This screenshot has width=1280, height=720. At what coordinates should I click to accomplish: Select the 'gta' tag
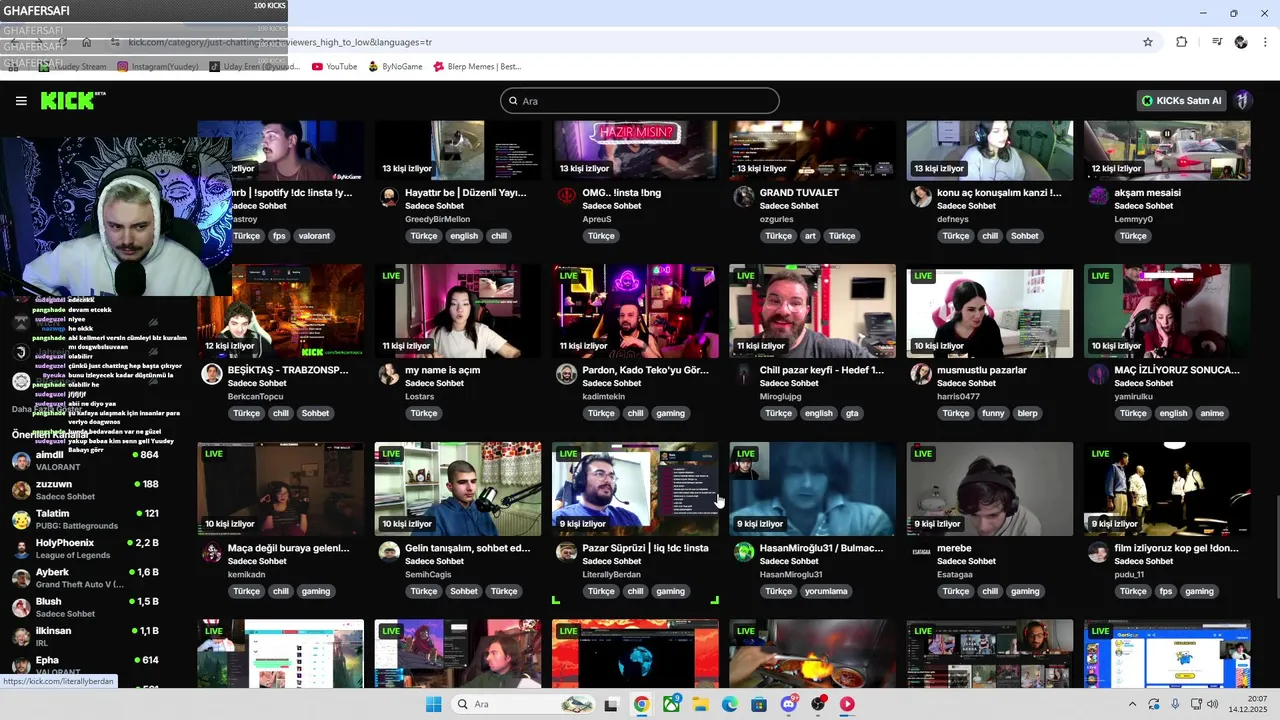click(852, 413)
